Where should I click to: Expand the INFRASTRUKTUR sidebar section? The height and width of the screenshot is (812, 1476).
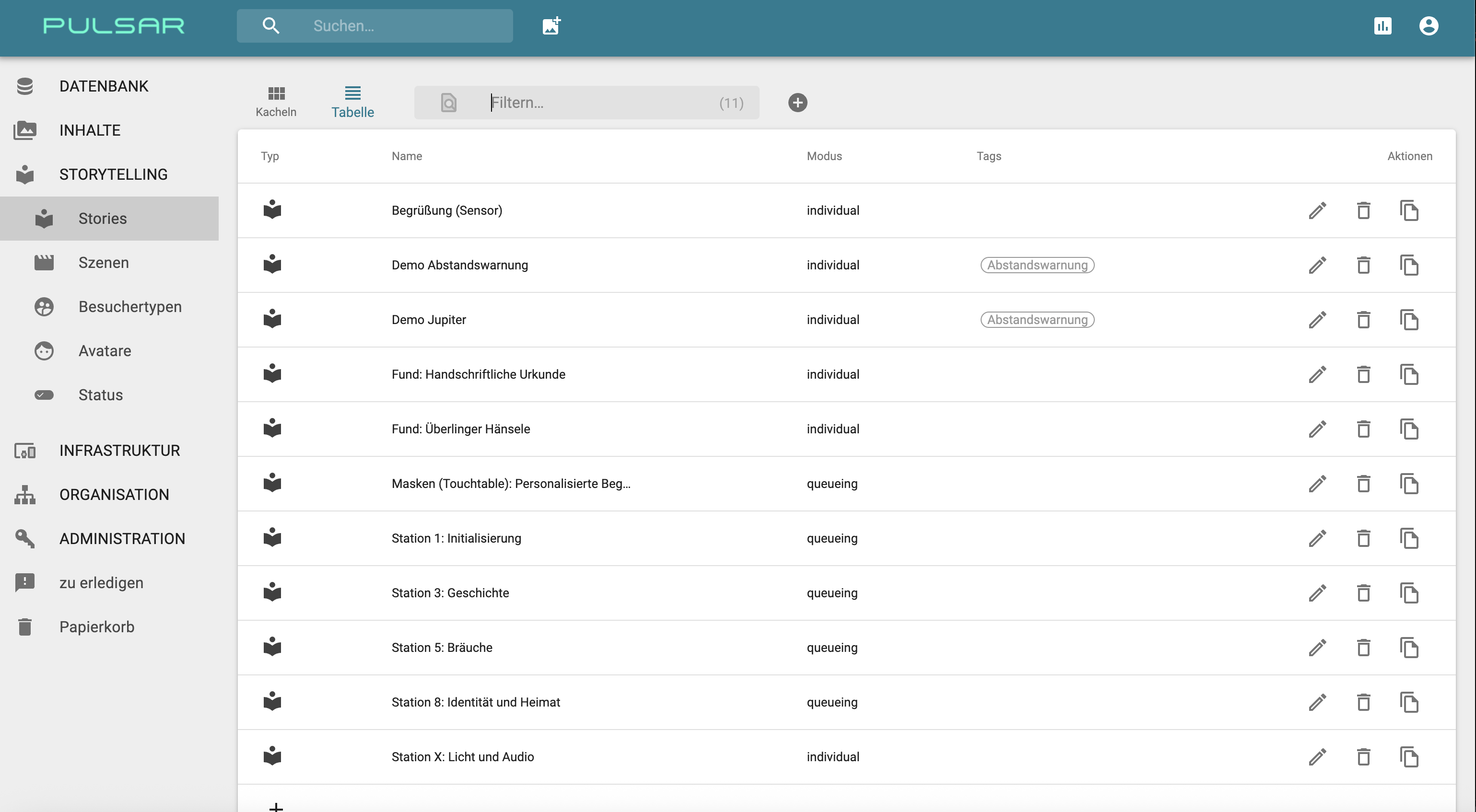tap(119, 450)
